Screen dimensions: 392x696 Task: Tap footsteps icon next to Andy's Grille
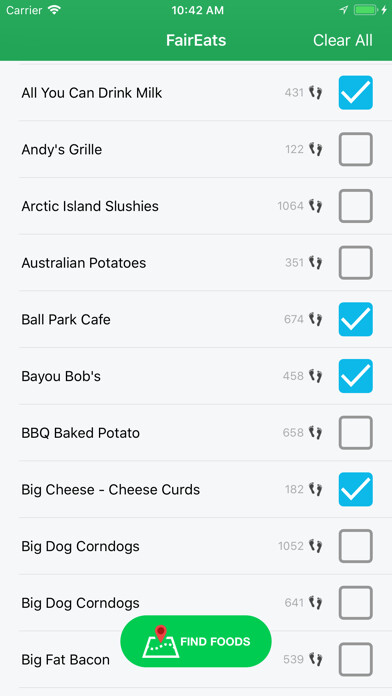[316, 149]
